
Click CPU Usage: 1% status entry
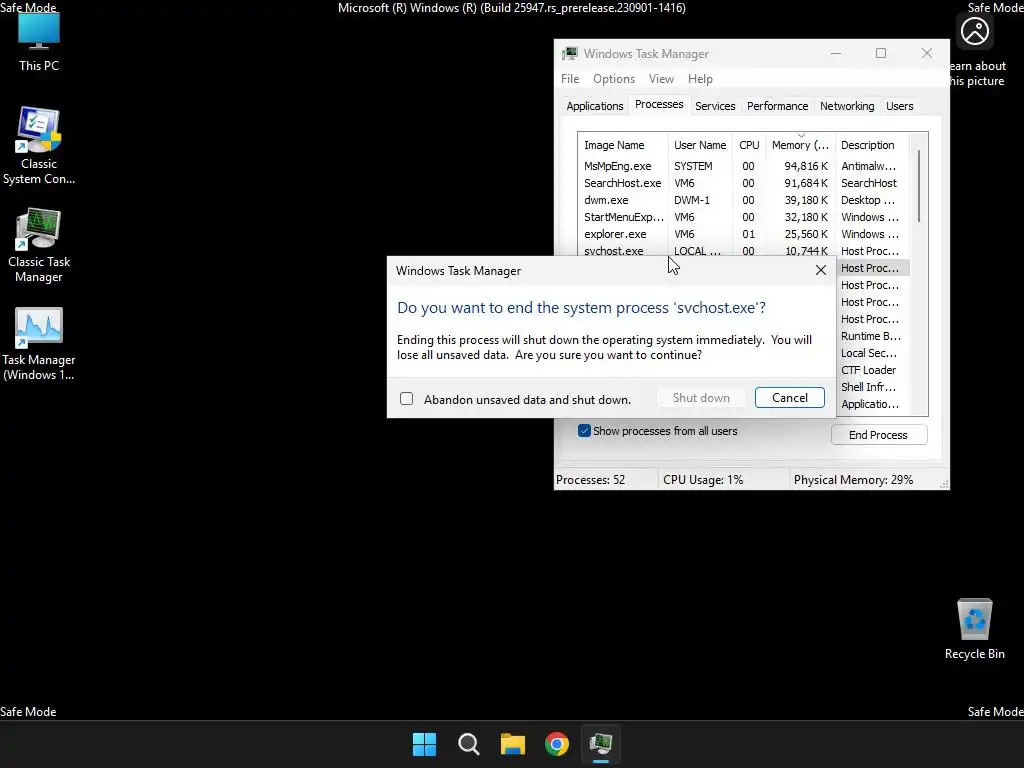[x=703, y=480]
